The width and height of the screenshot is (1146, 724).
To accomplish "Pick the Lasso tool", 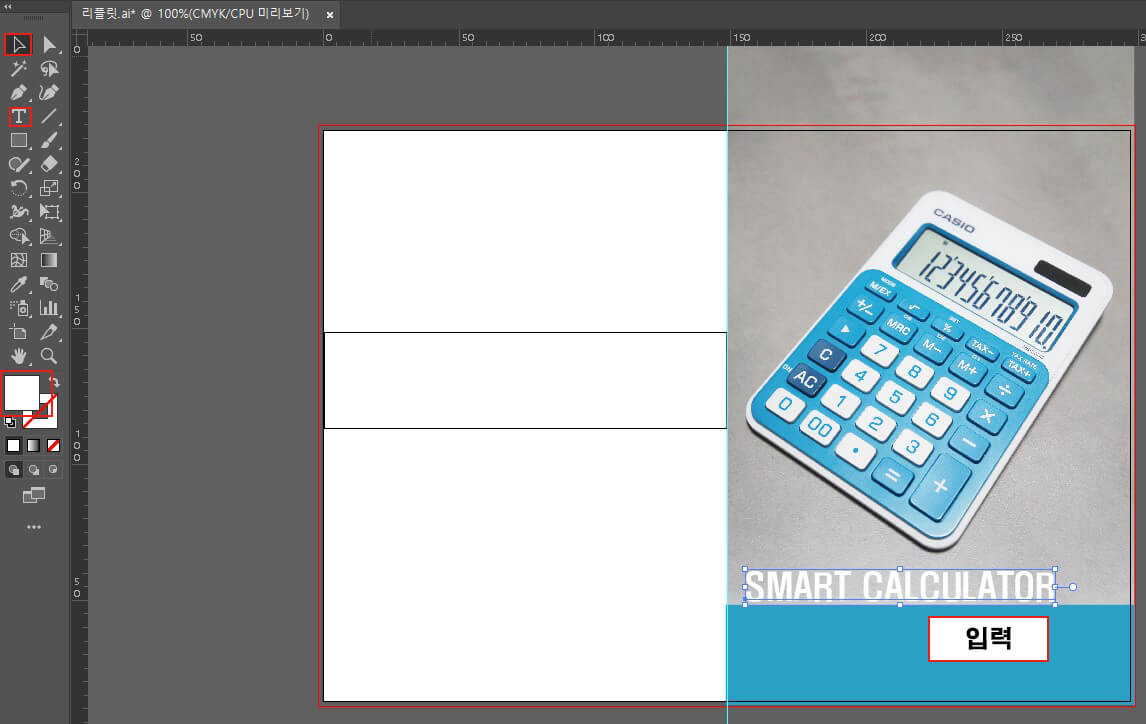I will (49, 69).
